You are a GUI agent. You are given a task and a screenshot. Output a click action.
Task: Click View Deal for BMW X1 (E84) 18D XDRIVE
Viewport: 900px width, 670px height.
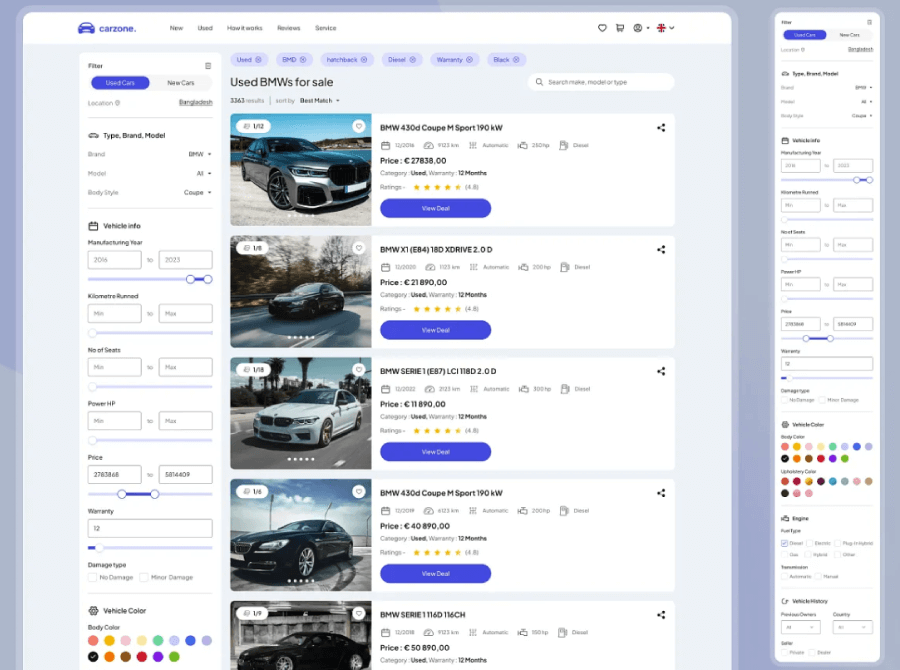coord(436,330)
